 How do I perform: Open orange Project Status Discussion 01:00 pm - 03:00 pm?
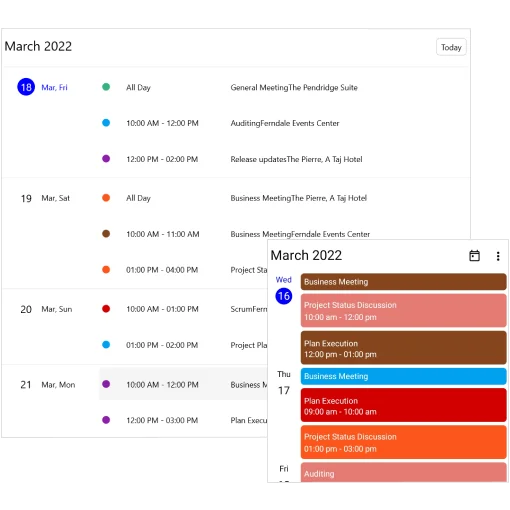click(403, 442)
